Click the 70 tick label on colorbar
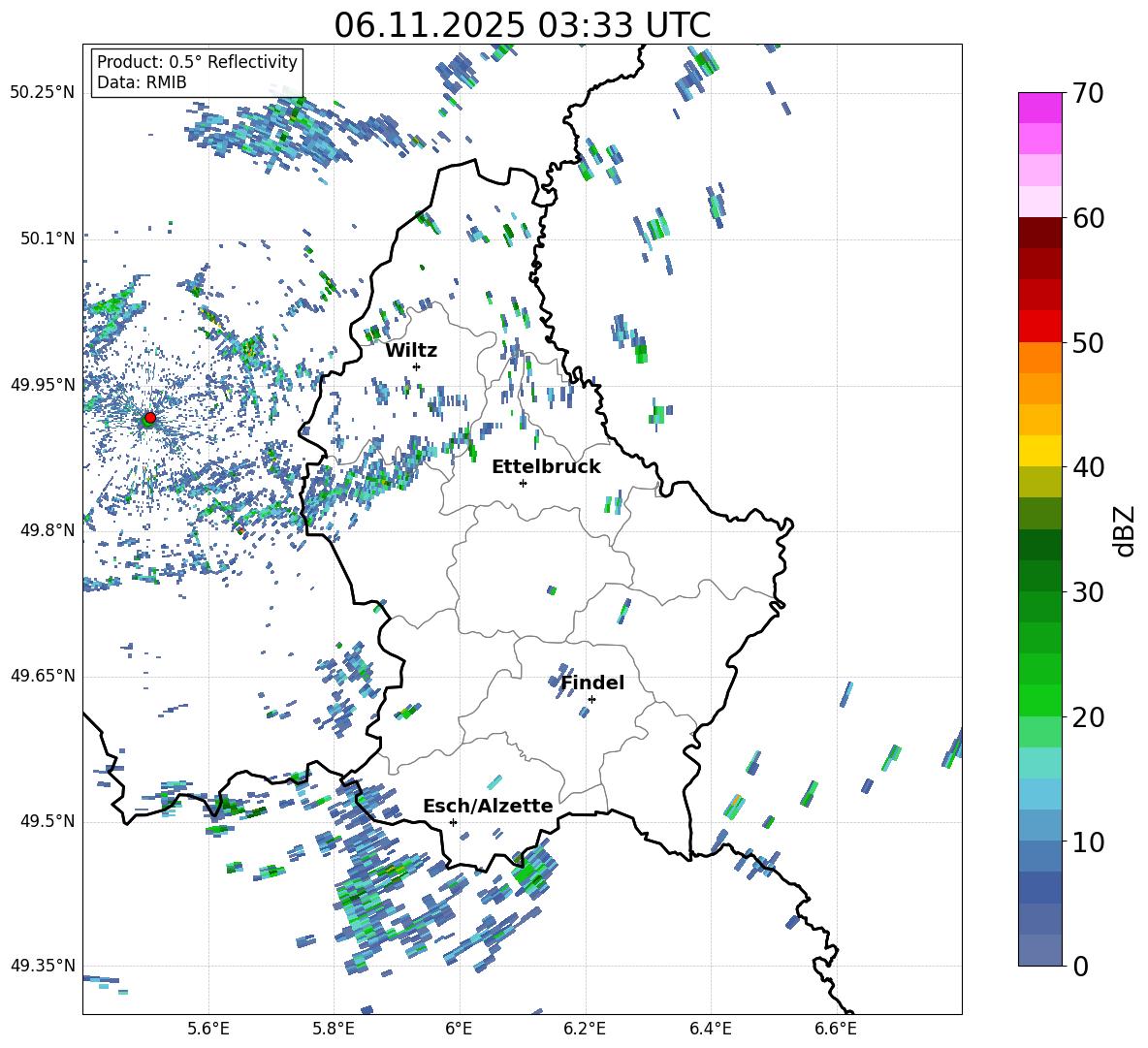This screenshot has height=1048, width=1148. coord(1088,93)
